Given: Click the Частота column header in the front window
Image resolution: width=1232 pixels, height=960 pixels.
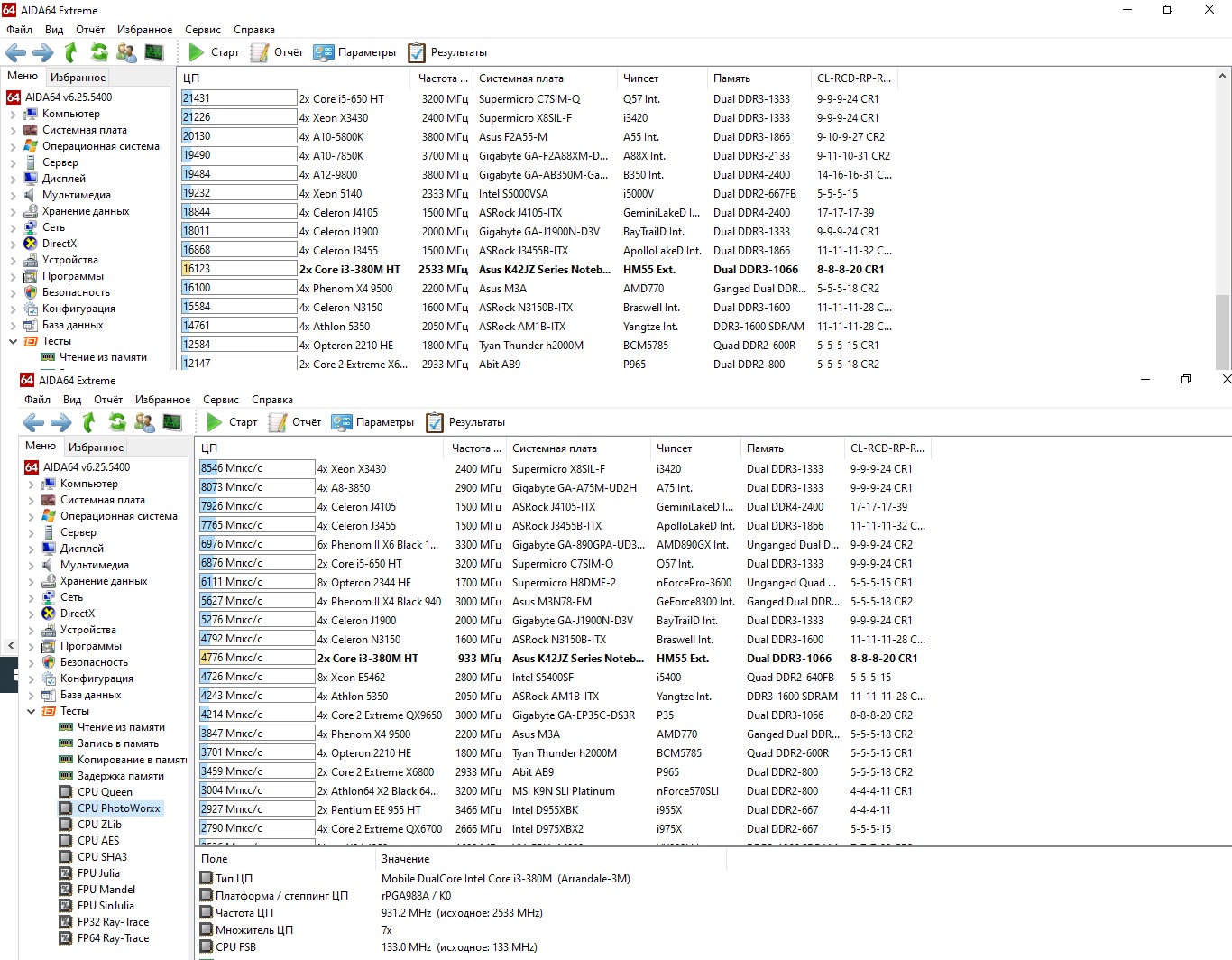Looking at the screenshot, I should (476, 448).
